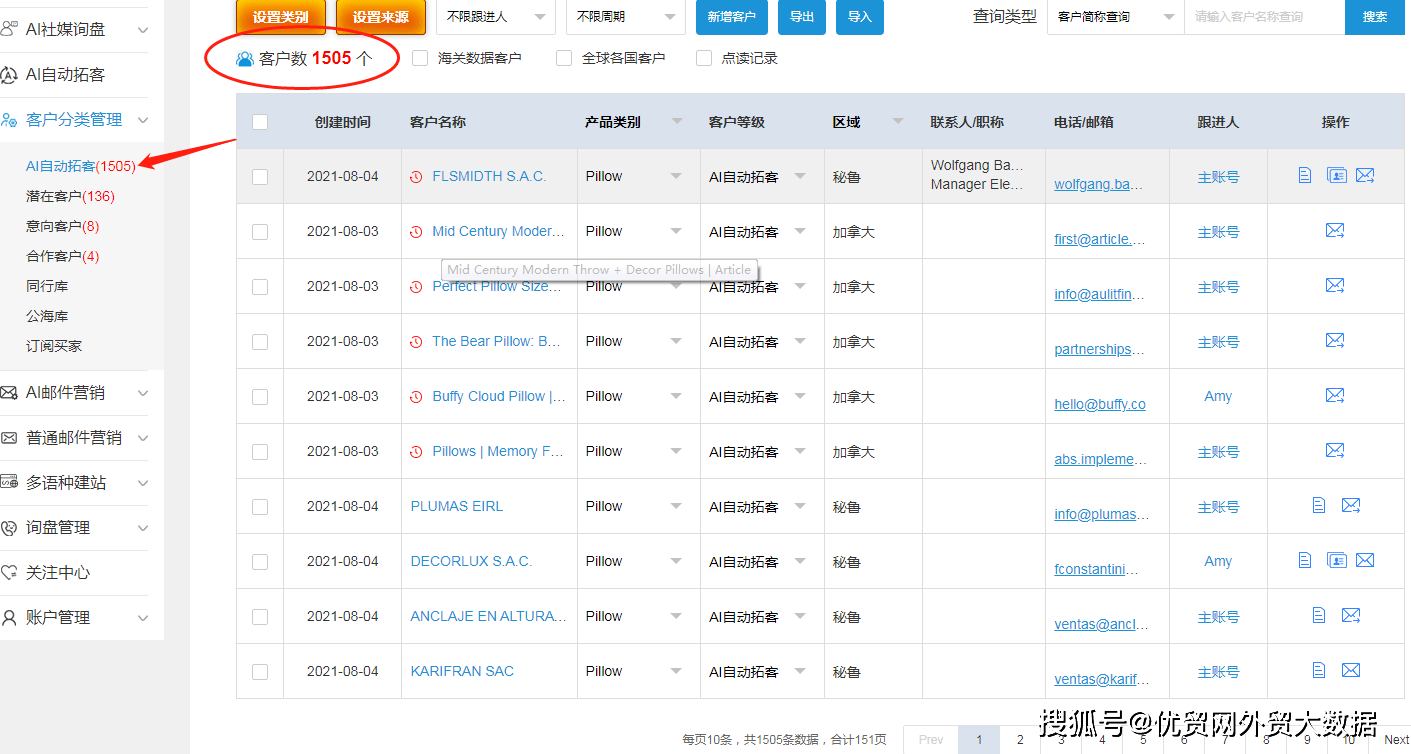Open the 产品类别 column filter arrow
This screenshot has width=1411, height=754.
coord(678,121)
